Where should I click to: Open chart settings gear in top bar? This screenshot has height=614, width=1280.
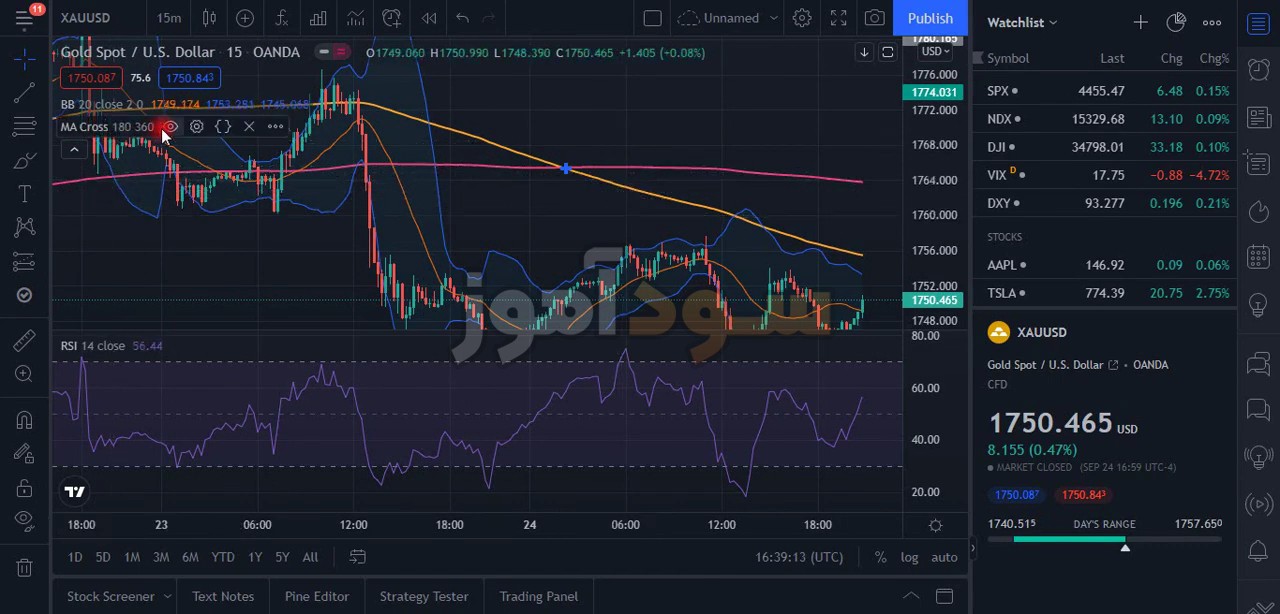pyautogui.click(x=802, y=18)
